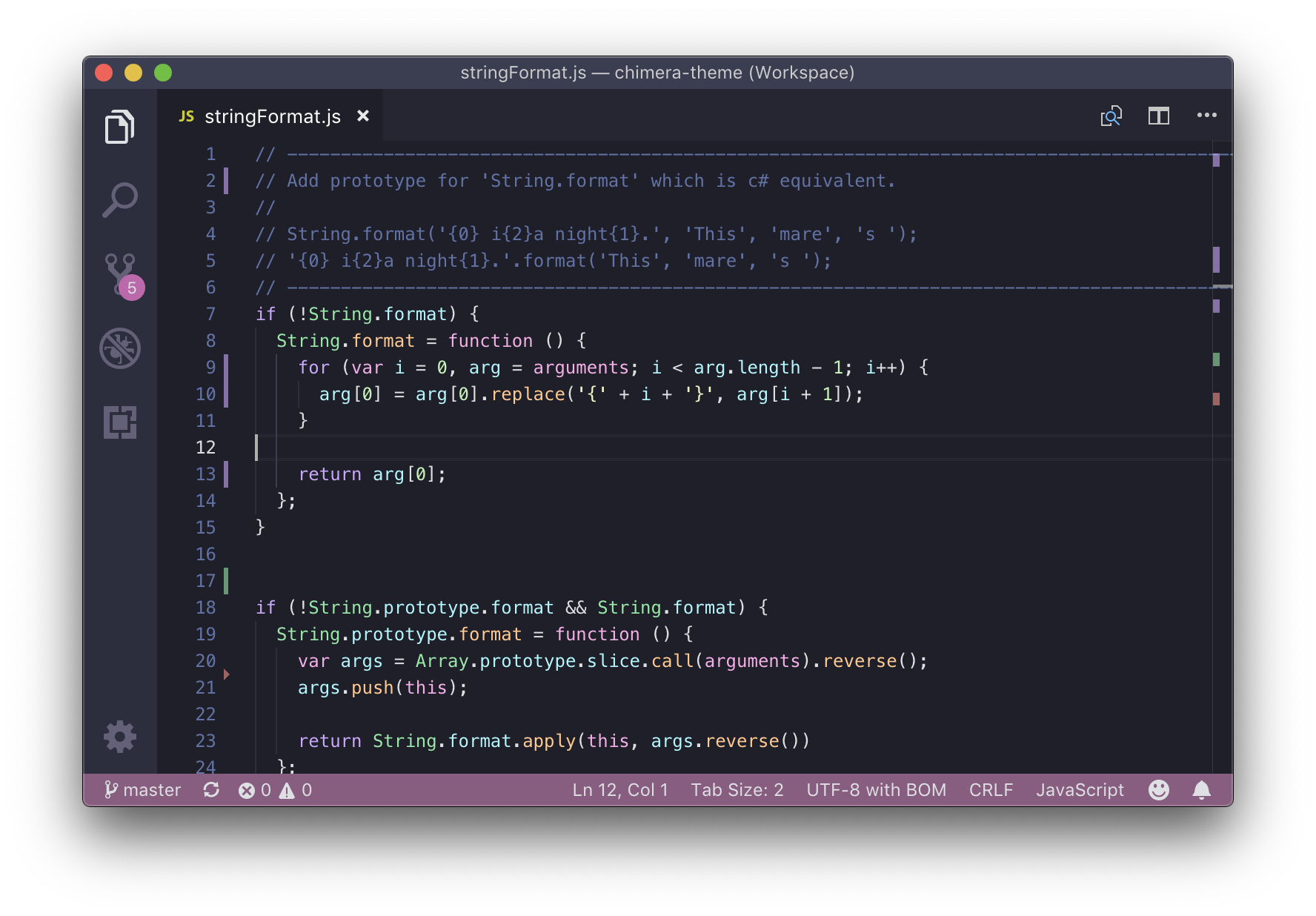Click 'args.push(this);' on line 21
Image resolution: width=1316 pixels, height=916 pixels.
coord(383,688)
